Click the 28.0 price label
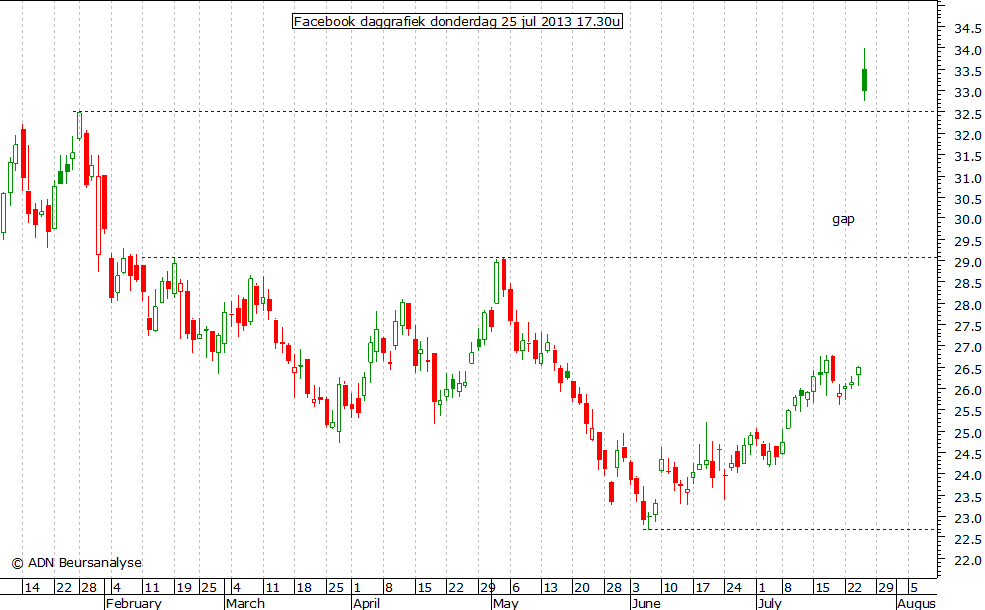This screenshot has width=985, height=610. pos(968,305)
